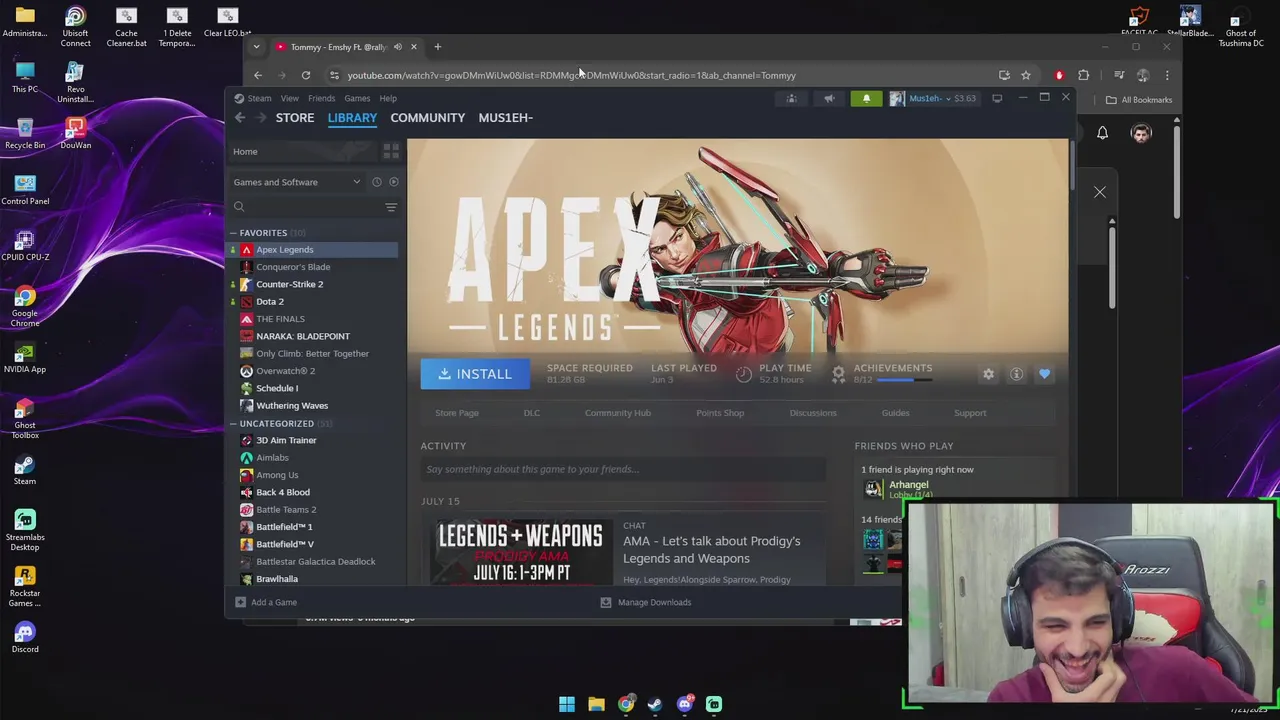This screenshot has width=1280, height=720.
Task: Click the blue INSTALL button
Action: point(475,374)
